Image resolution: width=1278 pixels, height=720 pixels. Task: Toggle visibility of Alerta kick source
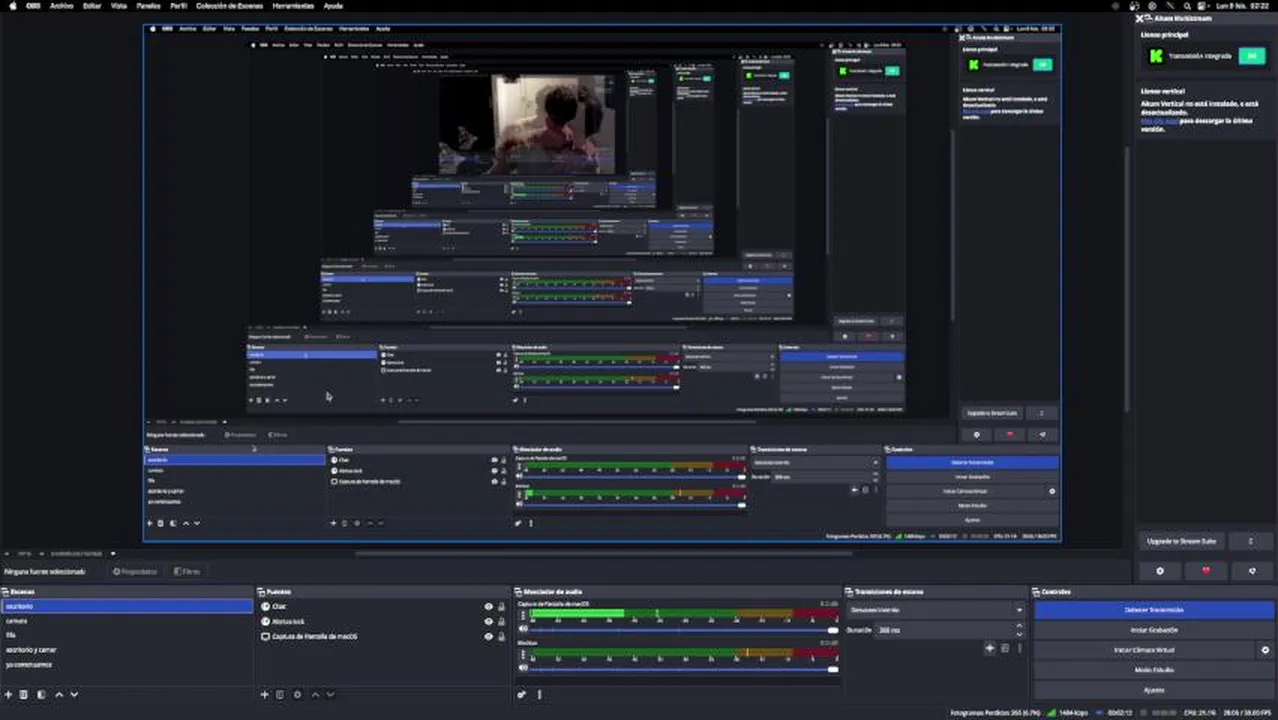pos(488,622)
